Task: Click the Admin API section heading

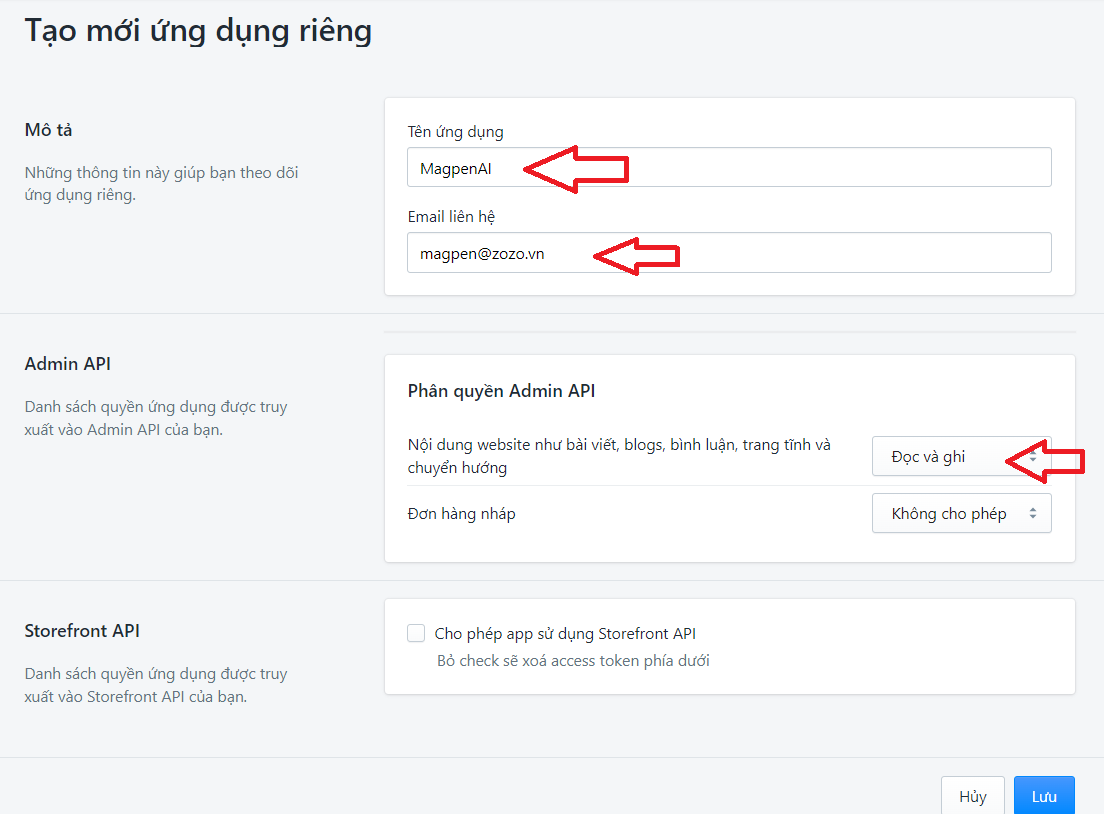Action: (x=68, y=363)
